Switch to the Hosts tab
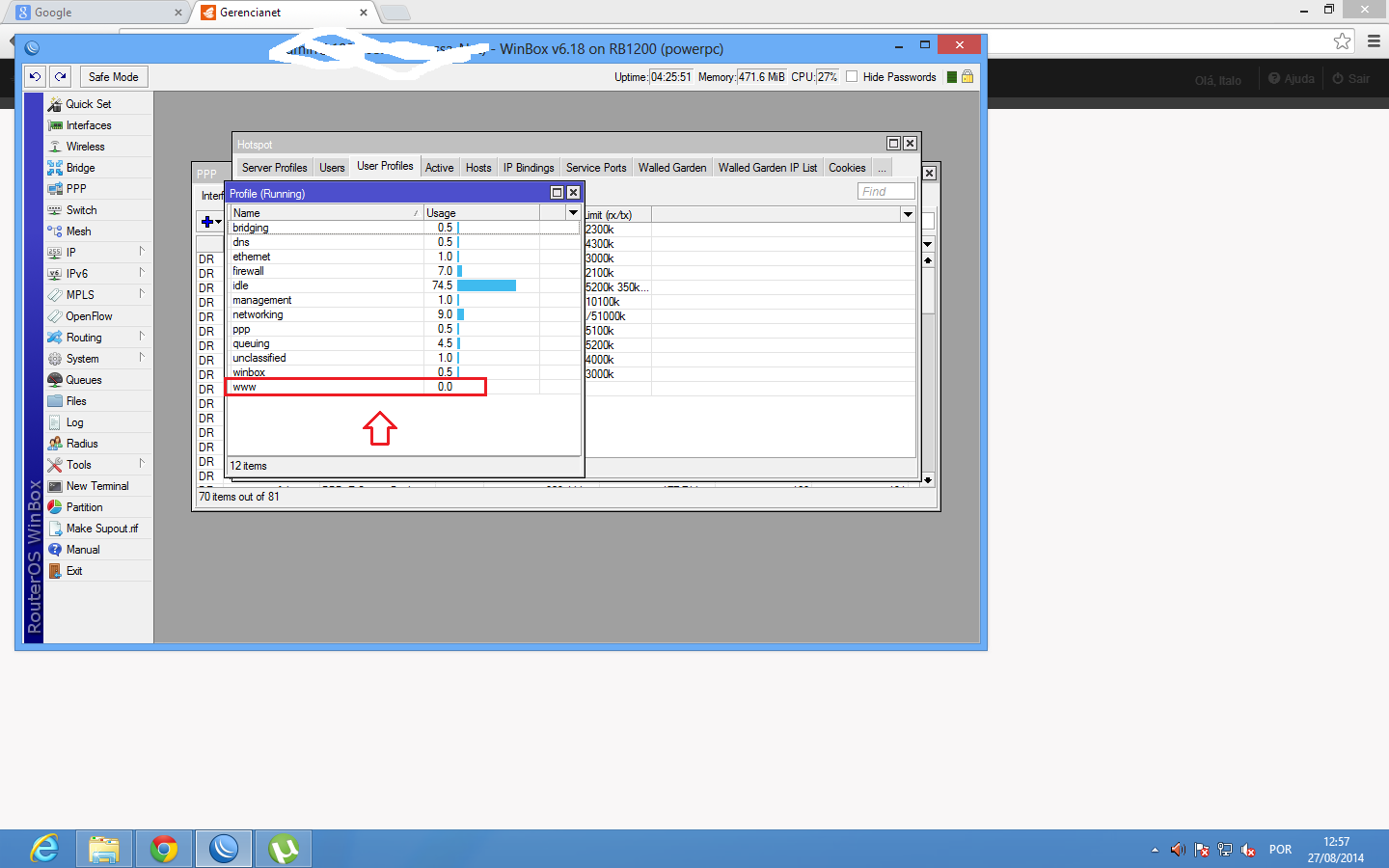This screenshot has width=1389, height=868. click(478, 168)
